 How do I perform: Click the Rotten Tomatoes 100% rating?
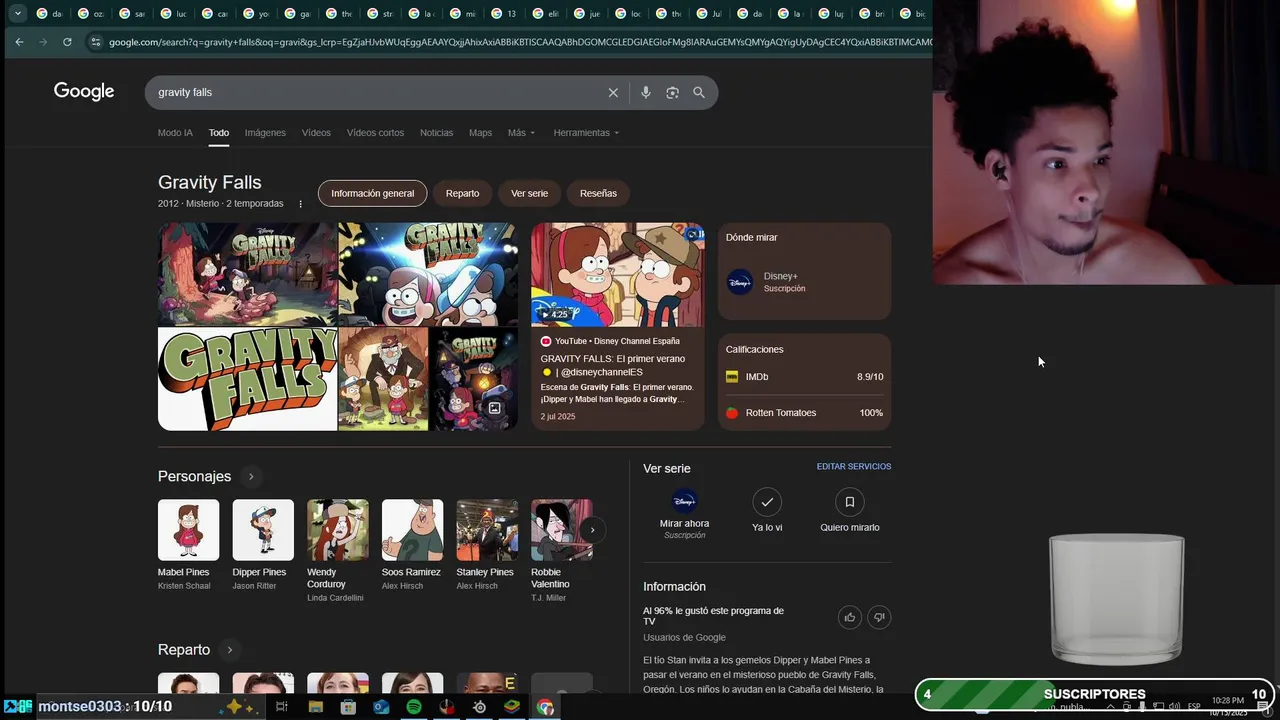click(x=804, y=413)
